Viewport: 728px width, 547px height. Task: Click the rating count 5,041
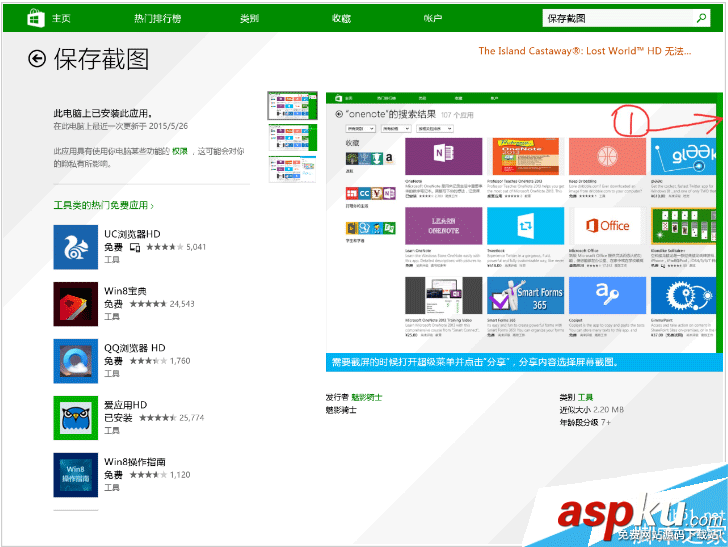point(196,247)
